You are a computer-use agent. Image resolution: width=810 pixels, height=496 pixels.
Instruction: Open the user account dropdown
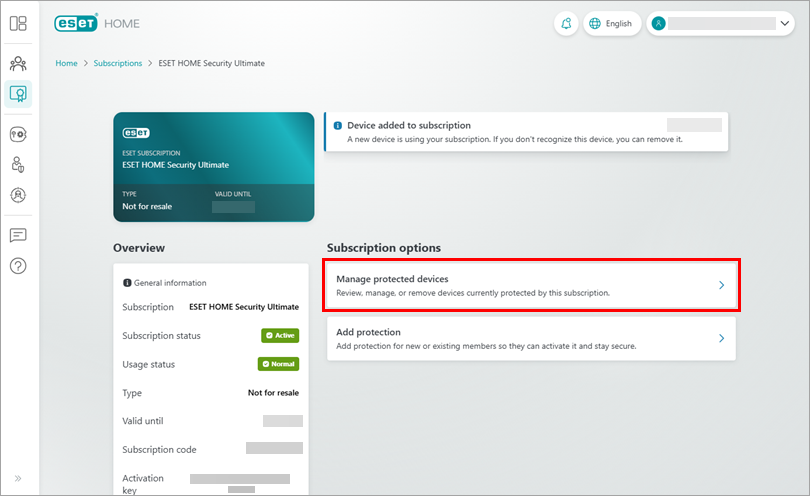point(720,24)
